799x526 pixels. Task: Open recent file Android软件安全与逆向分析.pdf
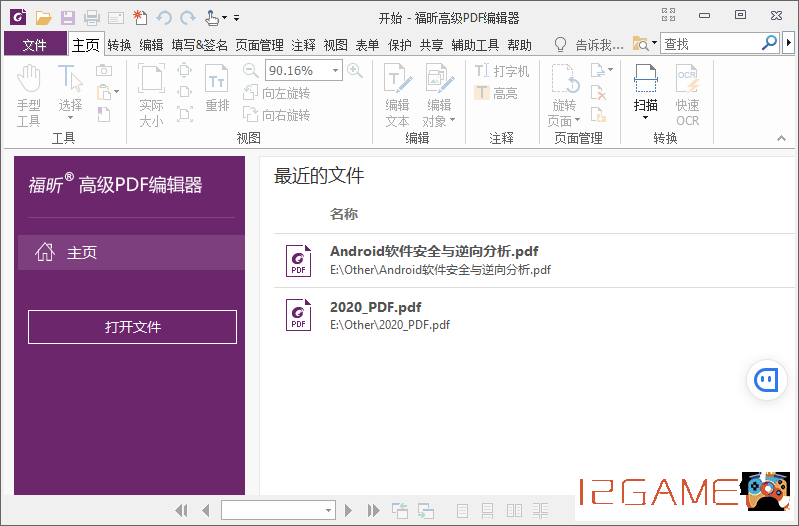tap(534, 260)
